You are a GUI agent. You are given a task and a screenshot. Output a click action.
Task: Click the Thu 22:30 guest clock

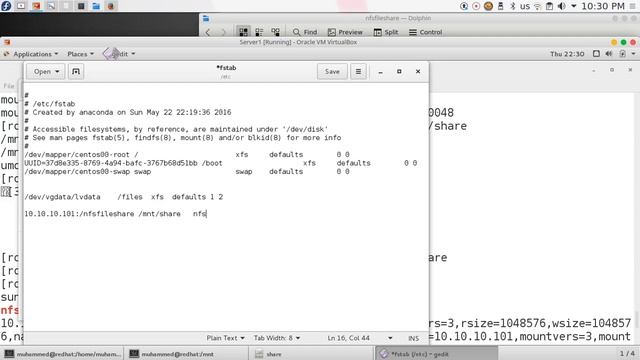[x=567, y=54]
